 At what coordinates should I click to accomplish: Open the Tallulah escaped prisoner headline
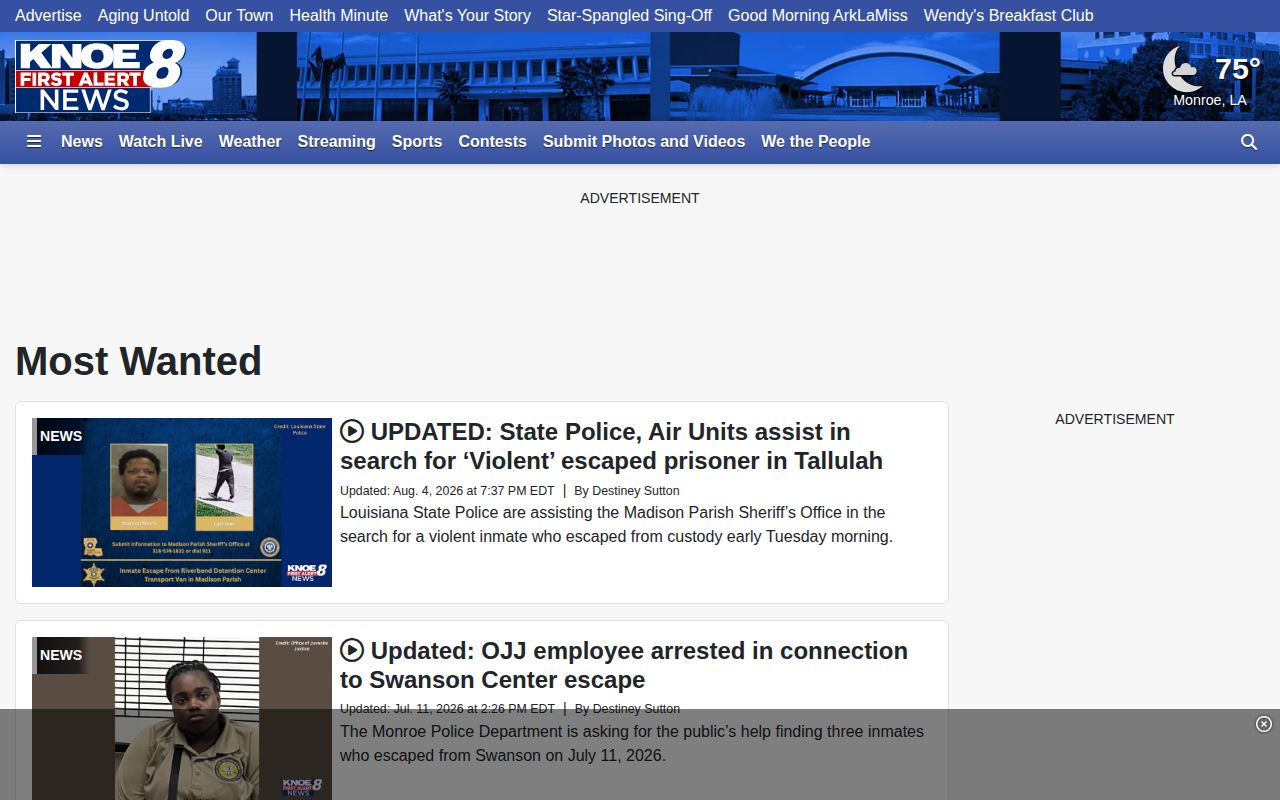[611, 446]
